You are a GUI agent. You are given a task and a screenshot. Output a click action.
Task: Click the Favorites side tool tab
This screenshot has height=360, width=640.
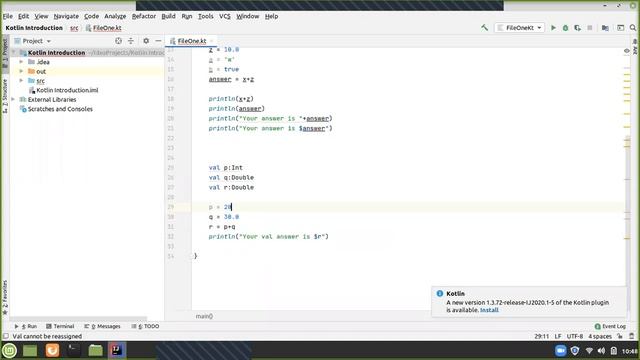pyautogui.click(x=5, y=298)
